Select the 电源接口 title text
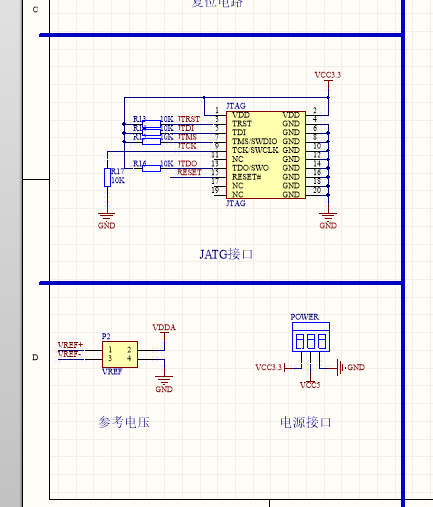This screenshot has width=433, height=507. (306, 422)
